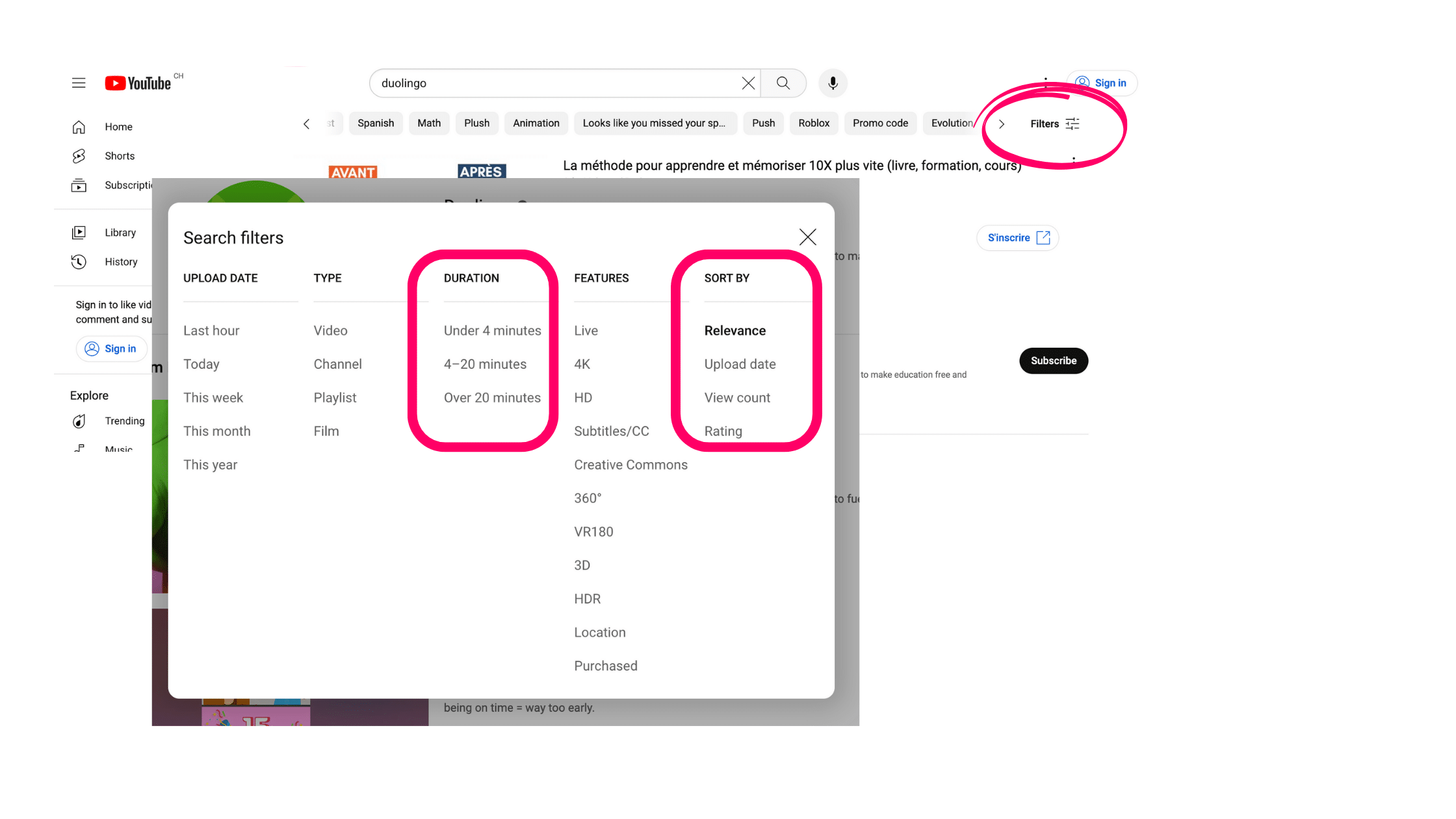Choose Under 4 minutes duration
This screenshot has height=819, width=1456.
click(493, 331)
